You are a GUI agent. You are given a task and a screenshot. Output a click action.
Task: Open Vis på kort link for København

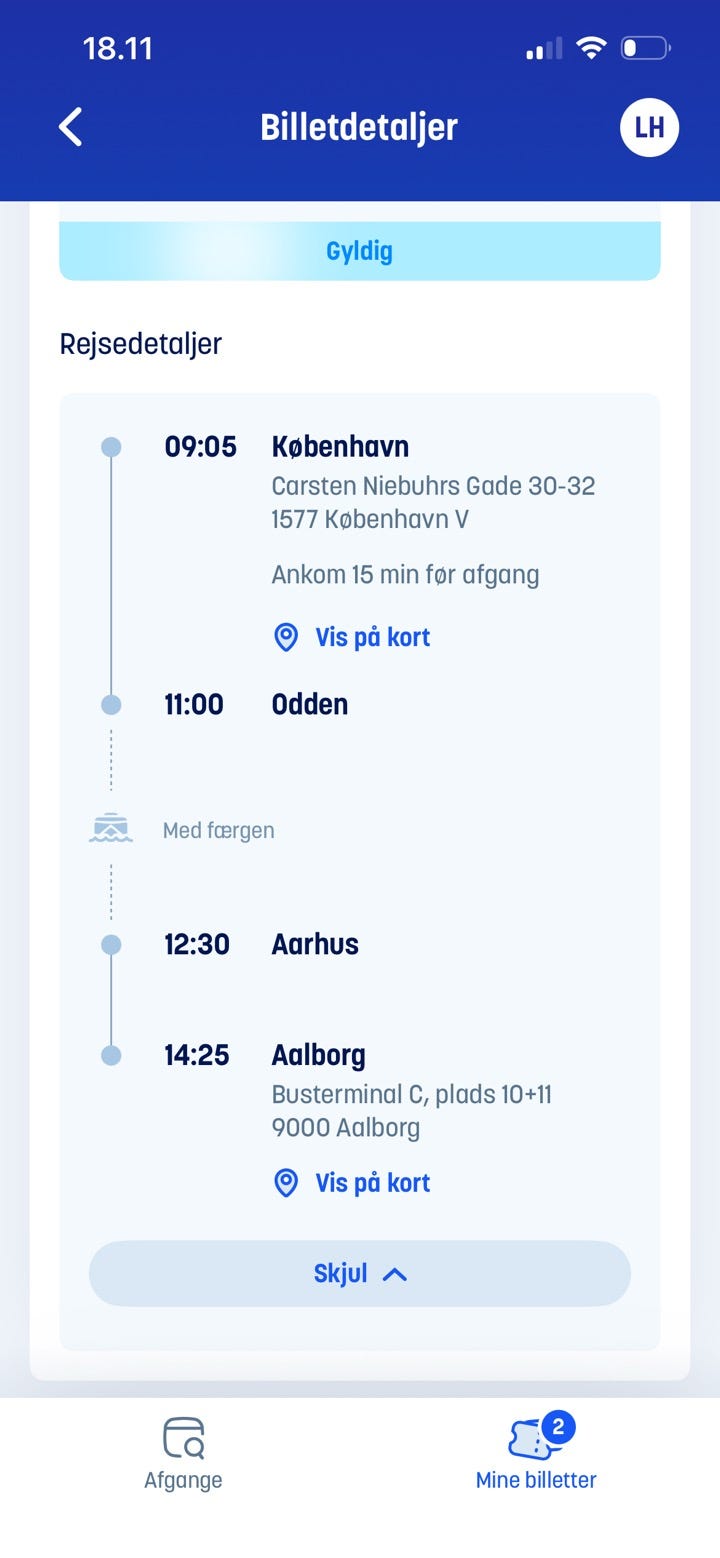tap(372, 637)
